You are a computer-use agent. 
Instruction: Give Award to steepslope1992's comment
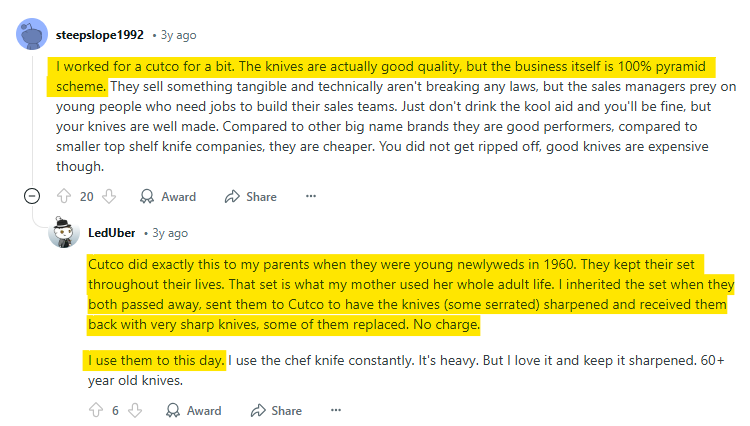coord(168,196)
